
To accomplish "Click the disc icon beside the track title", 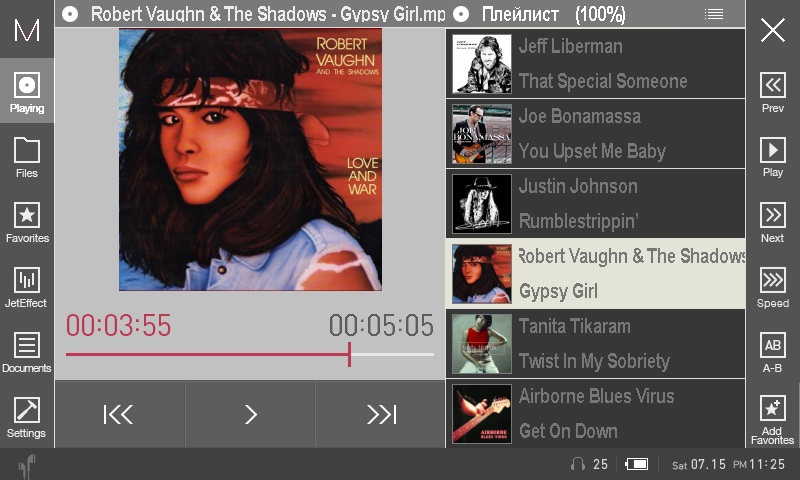I will (70, 14).
